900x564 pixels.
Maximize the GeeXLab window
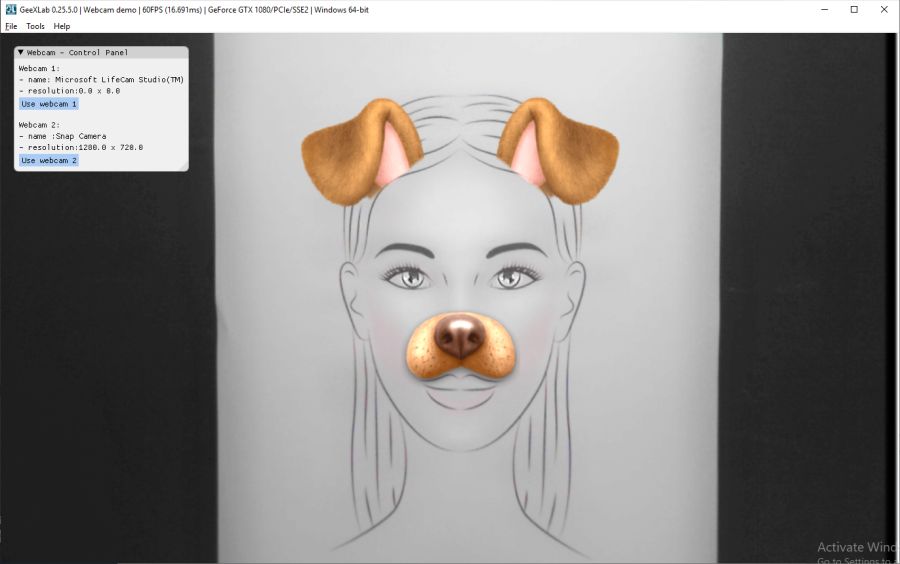(x=854, y=10)
